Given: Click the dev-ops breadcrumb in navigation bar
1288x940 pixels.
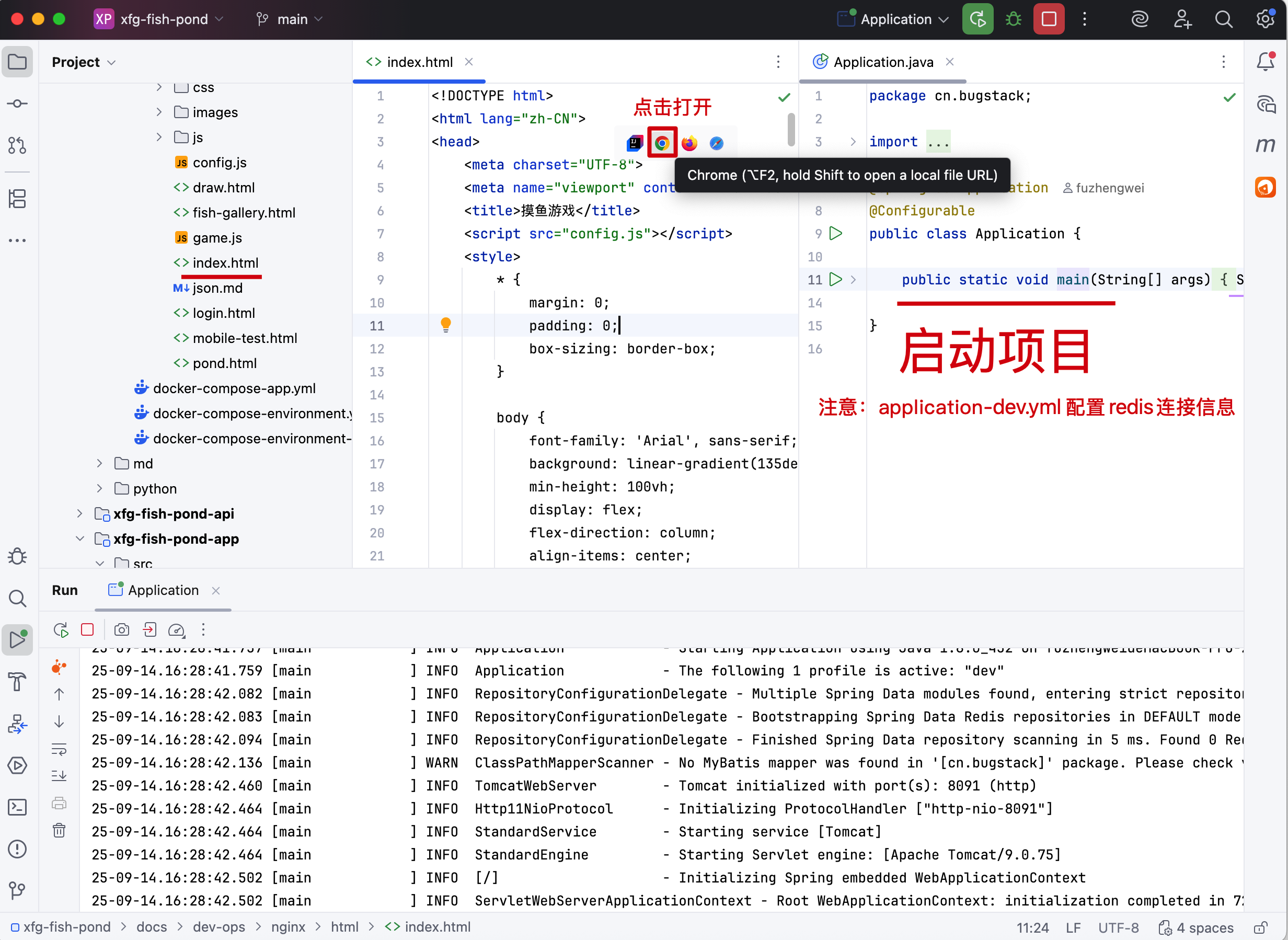Looking at the screenshot, I should (218, 927).
